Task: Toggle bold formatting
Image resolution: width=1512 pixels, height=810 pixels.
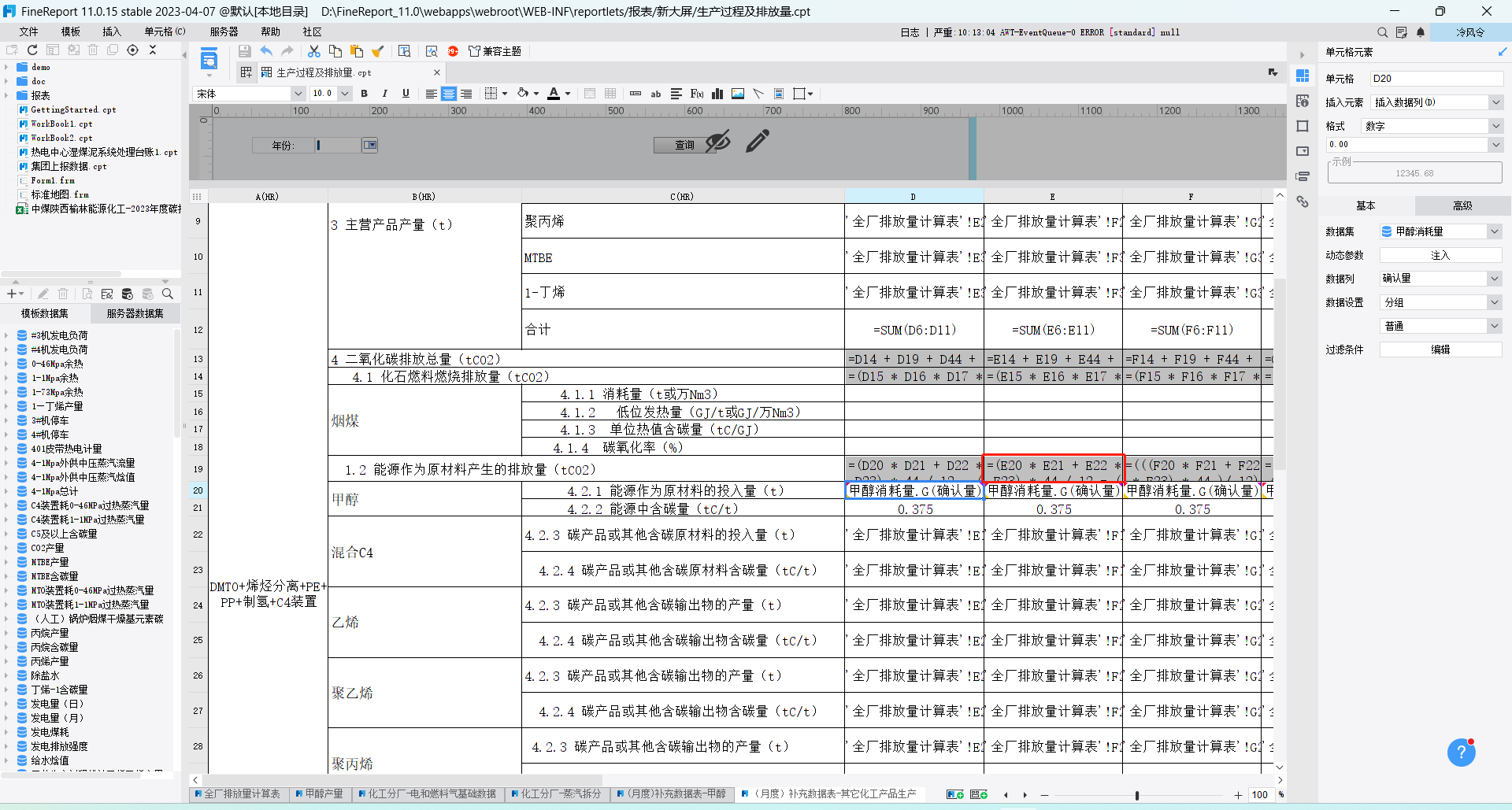Action: (x=365, y=94)
